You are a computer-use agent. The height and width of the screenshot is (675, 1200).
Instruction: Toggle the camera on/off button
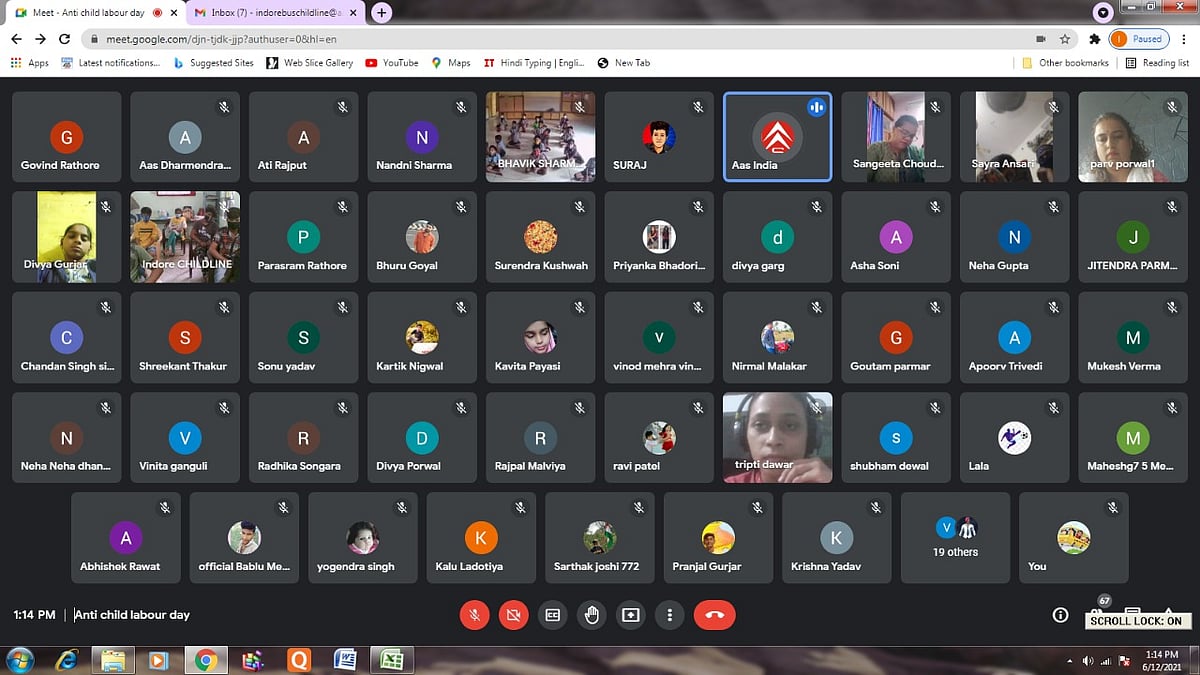(513, 616)
